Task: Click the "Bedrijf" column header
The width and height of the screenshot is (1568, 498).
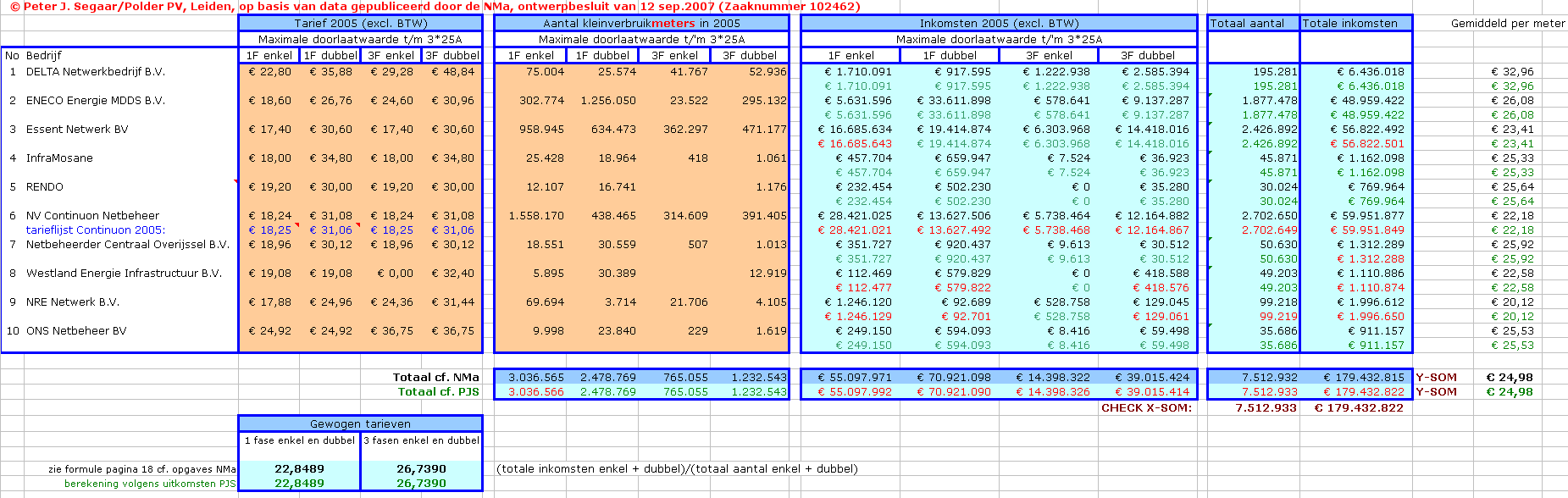Action: (44, 55)
